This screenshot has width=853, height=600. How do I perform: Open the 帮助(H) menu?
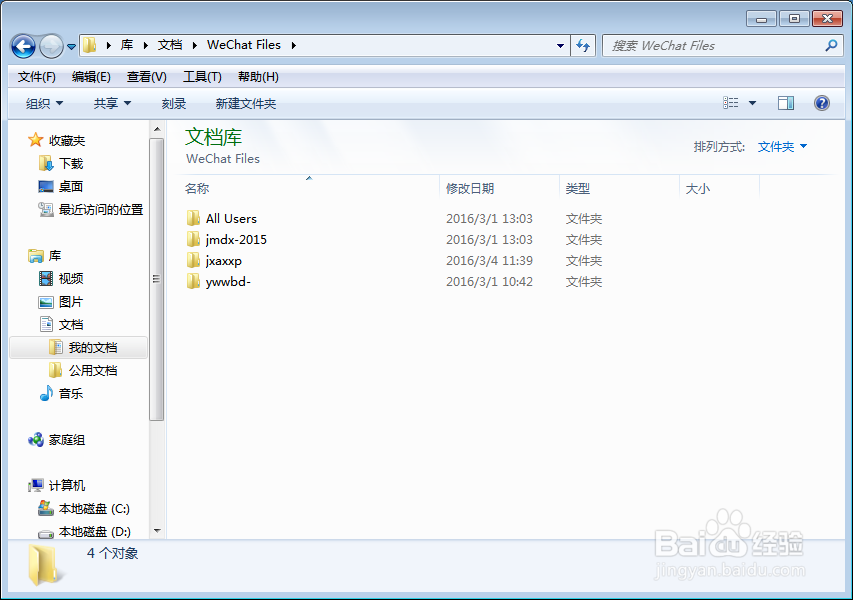[x=258, y=77]
